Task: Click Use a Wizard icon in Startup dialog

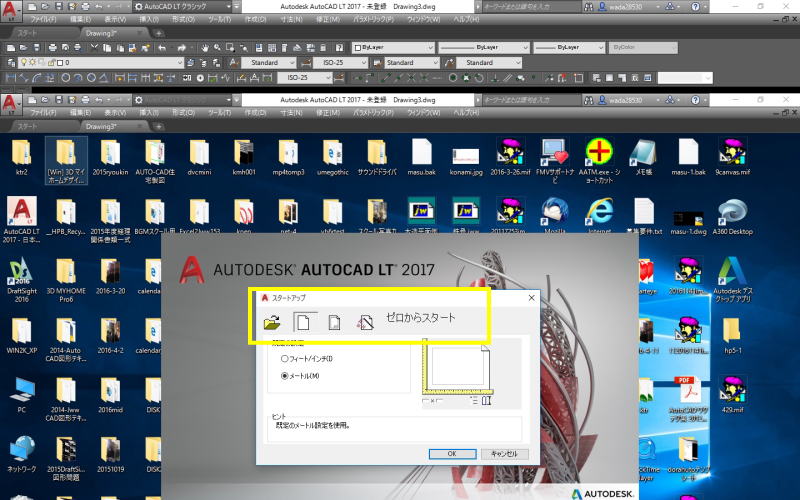Action: 365,322
